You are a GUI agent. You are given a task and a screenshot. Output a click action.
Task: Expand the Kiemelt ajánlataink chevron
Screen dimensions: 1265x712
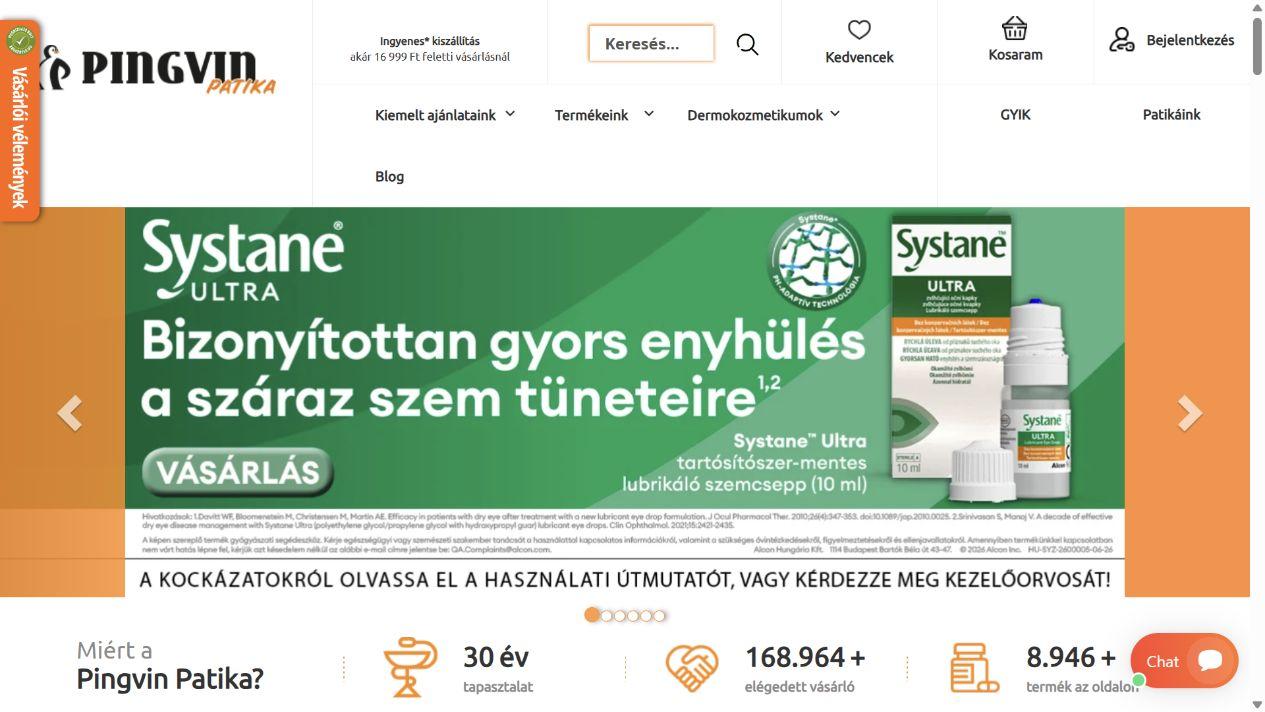click(510, 114)
